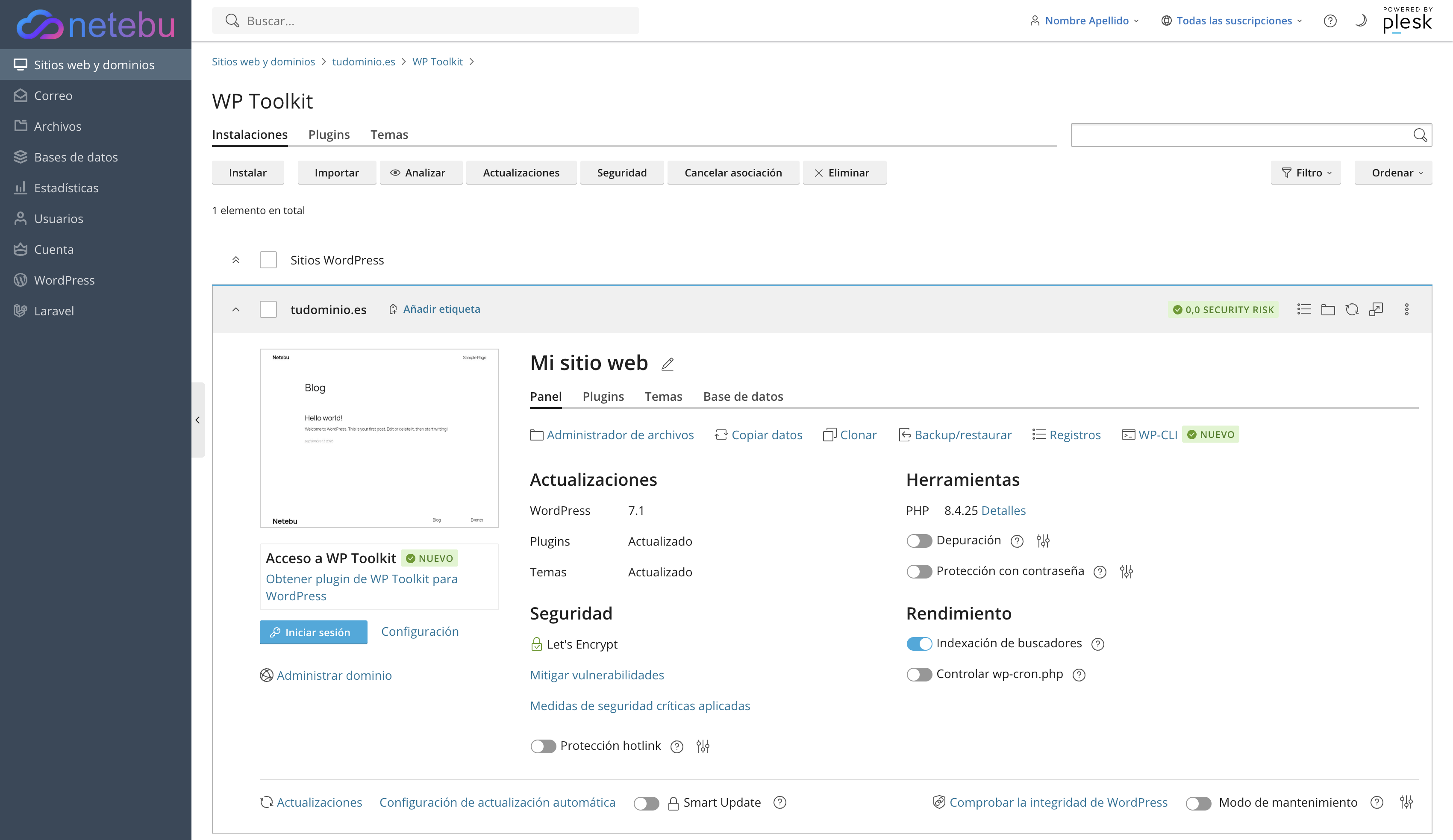Click the Analizar button
The image size is (1453, 840).
(421, 172)
